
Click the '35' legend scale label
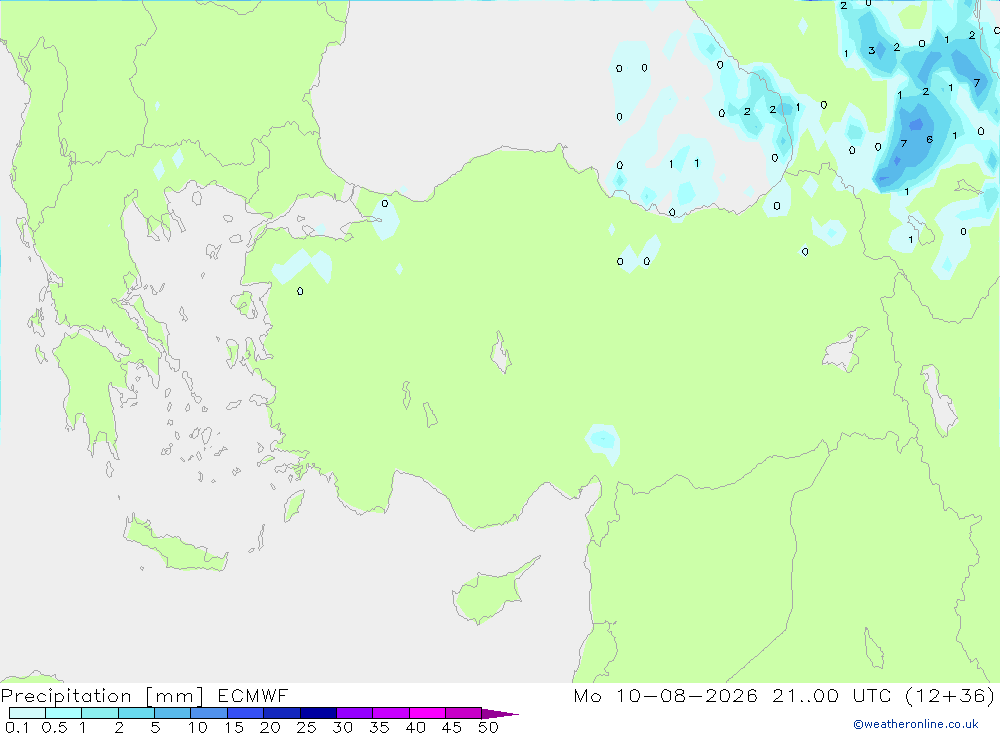pos(379,727)
